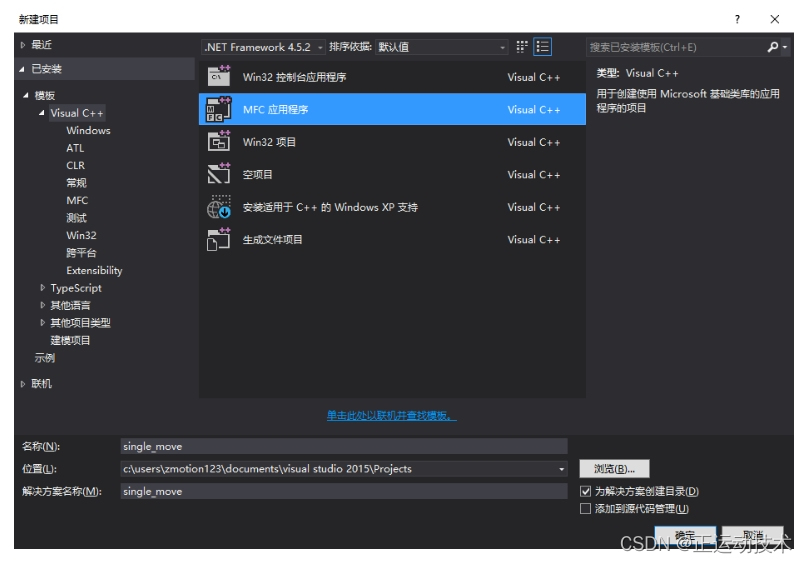Collapse the 已安装 section

tap(22, 69)
